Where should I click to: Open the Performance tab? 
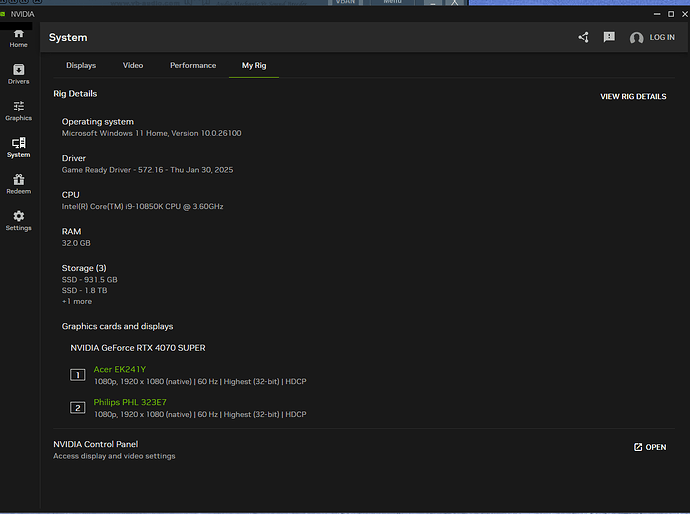pyautogui.click(x=193, y=66)
